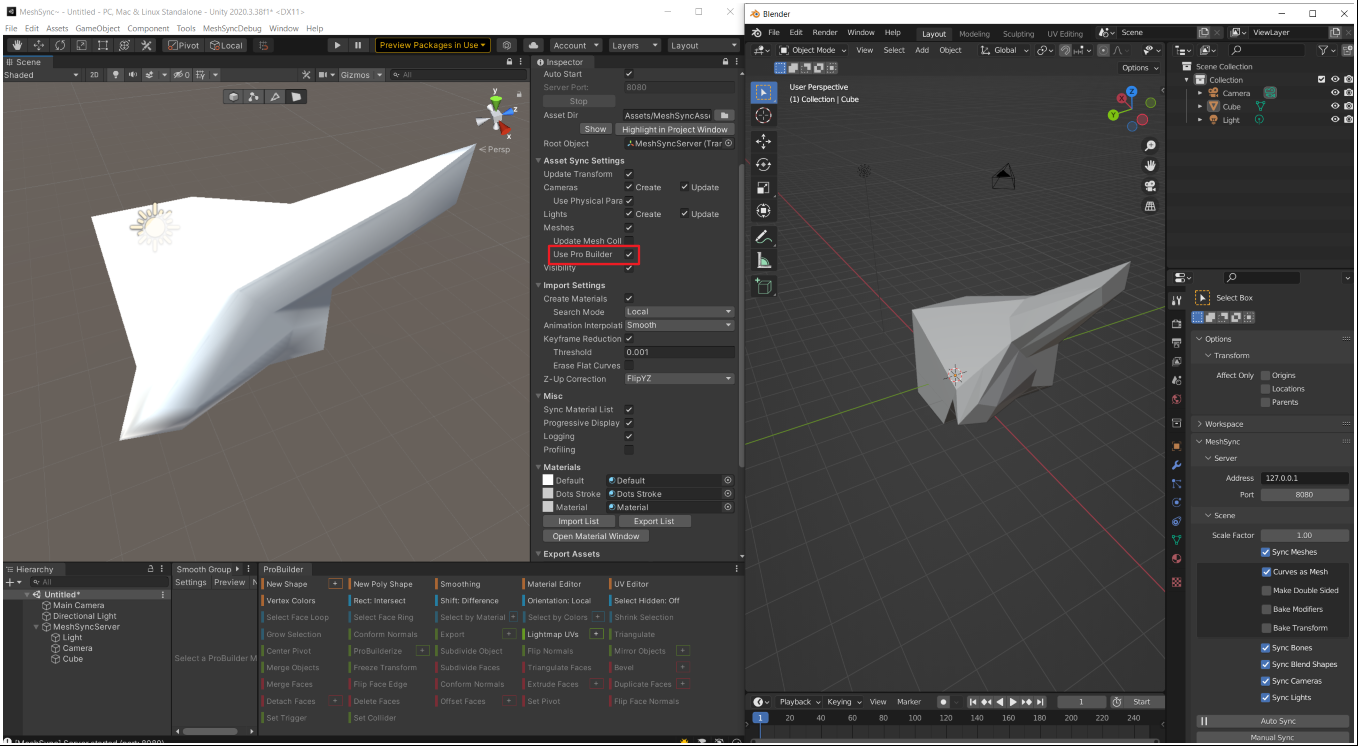Enable the Make Double Sided checkbox

[1266, 590]
